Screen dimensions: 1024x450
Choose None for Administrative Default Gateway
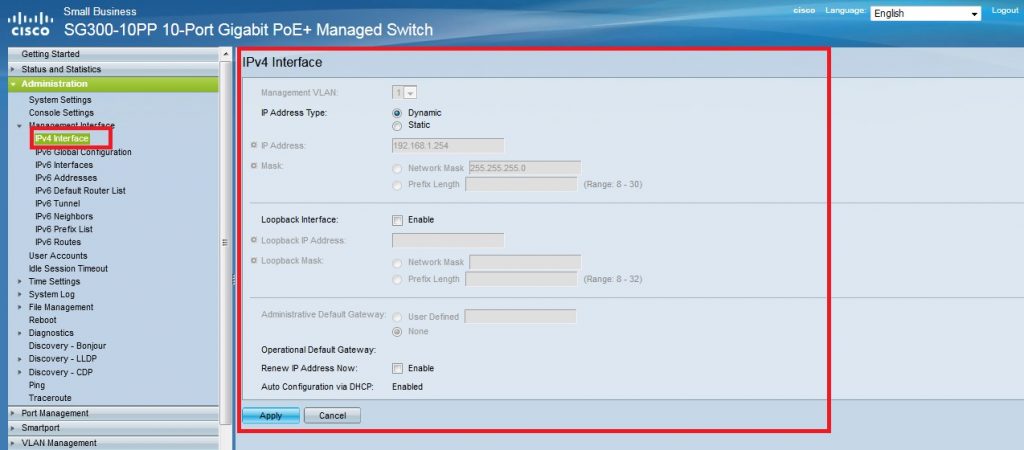pos(396,332)
